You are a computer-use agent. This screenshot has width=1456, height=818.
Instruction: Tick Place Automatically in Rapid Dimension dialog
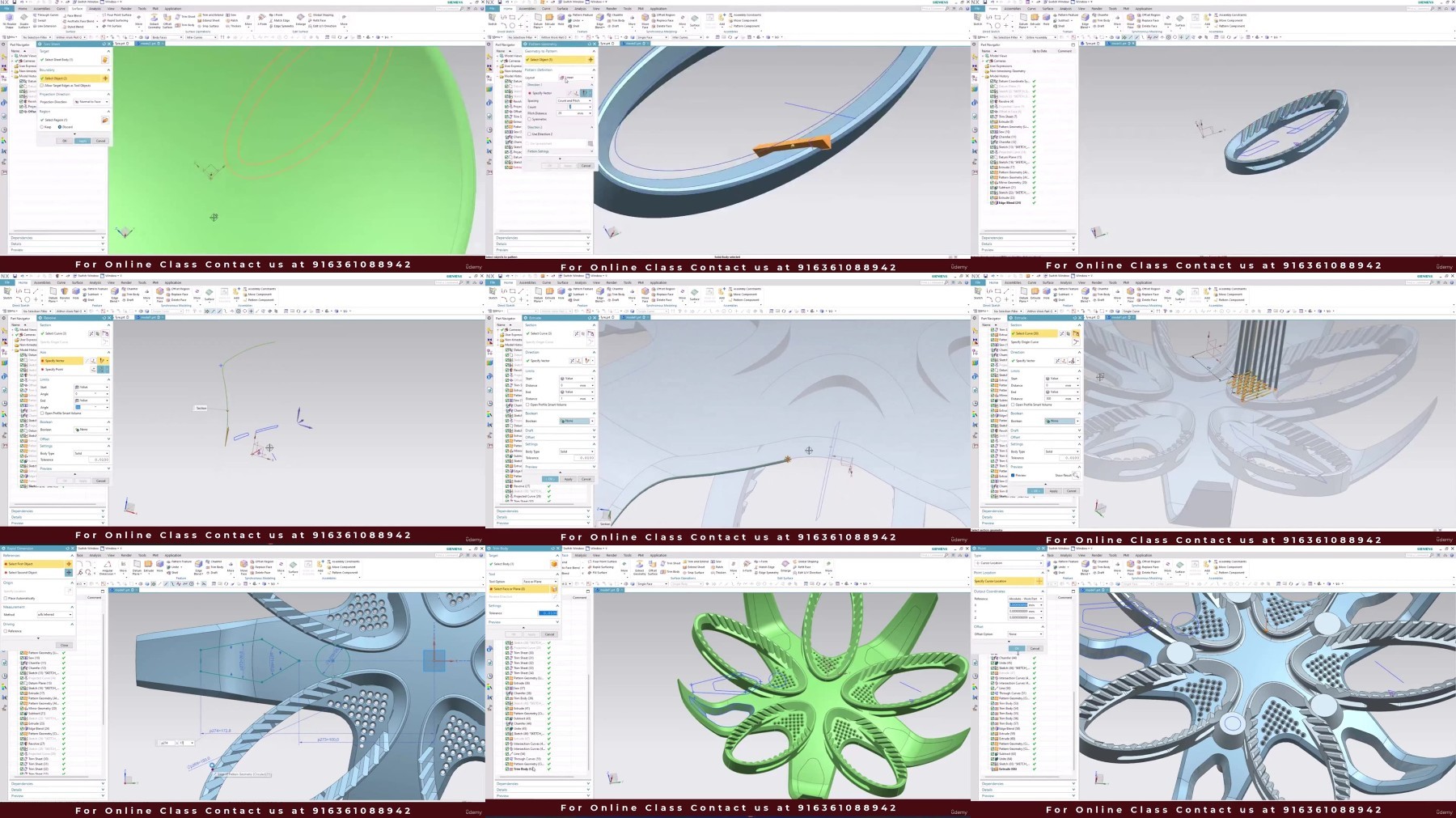pyautogui.click(x=6, y=599)
